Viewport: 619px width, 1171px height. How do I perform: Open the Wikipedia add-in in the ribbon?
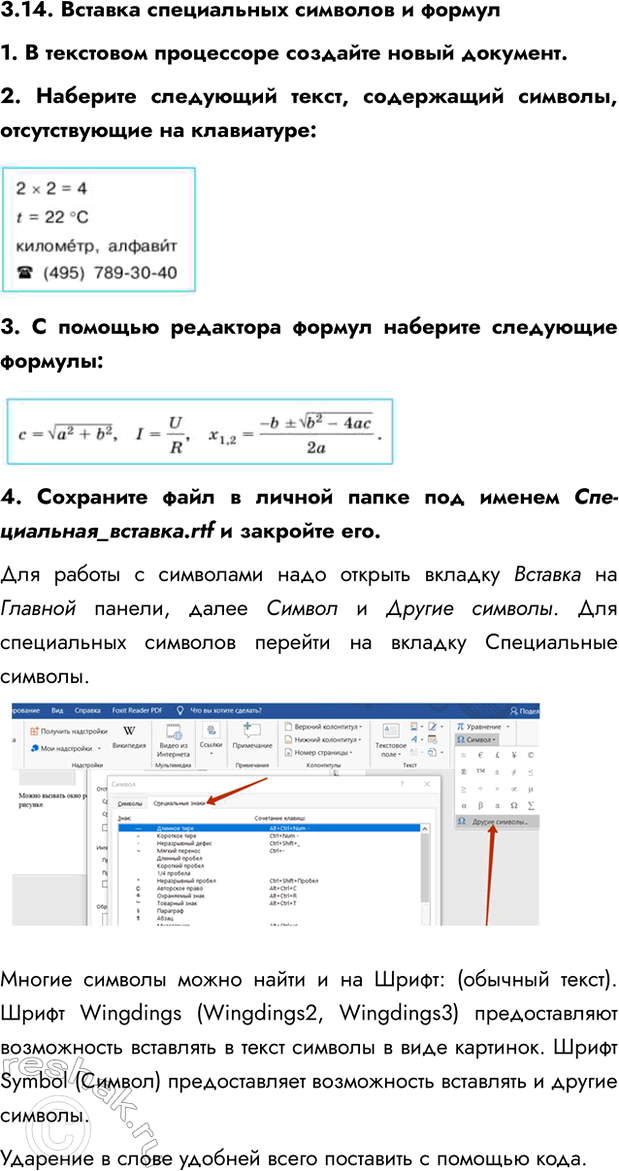(x=128, y=736)
